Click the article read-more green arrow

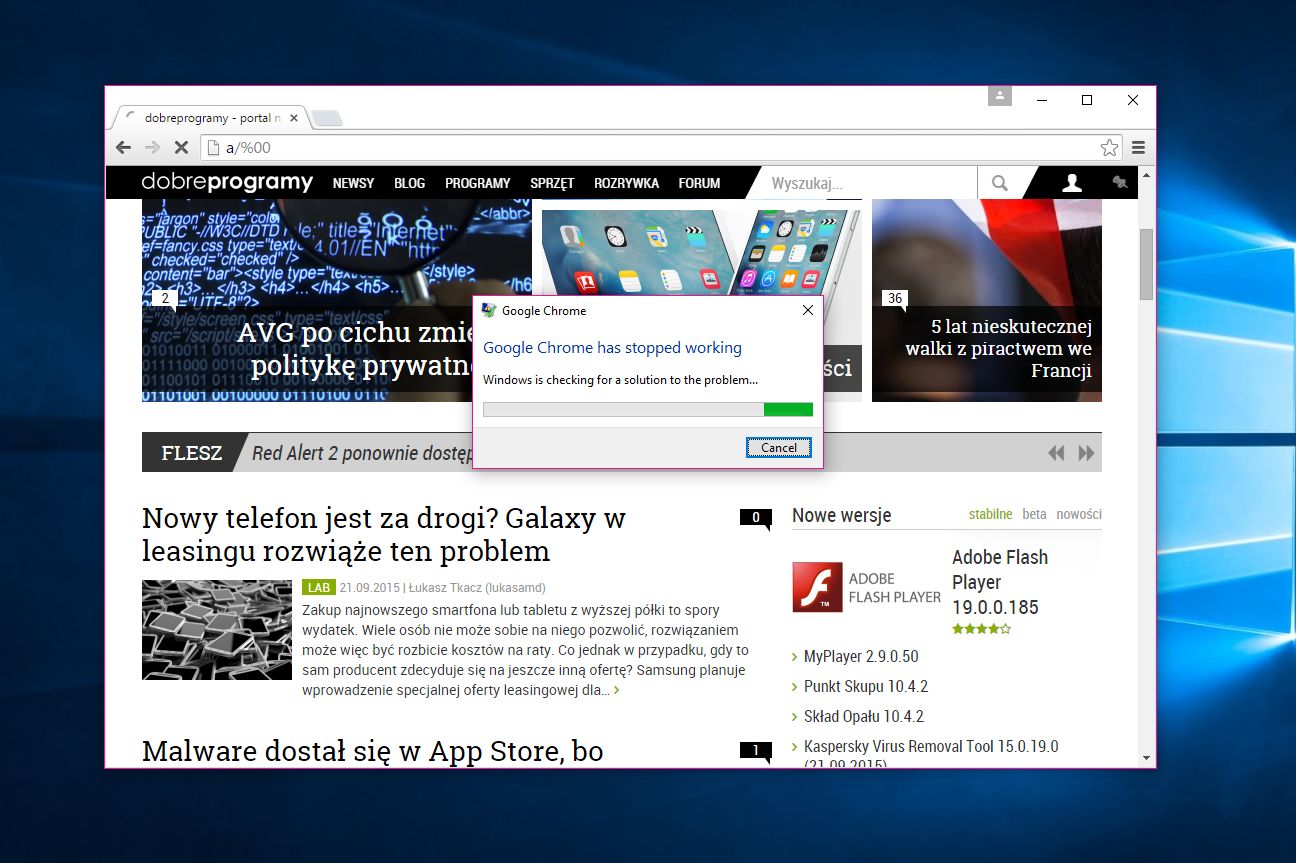click(616, 690)
